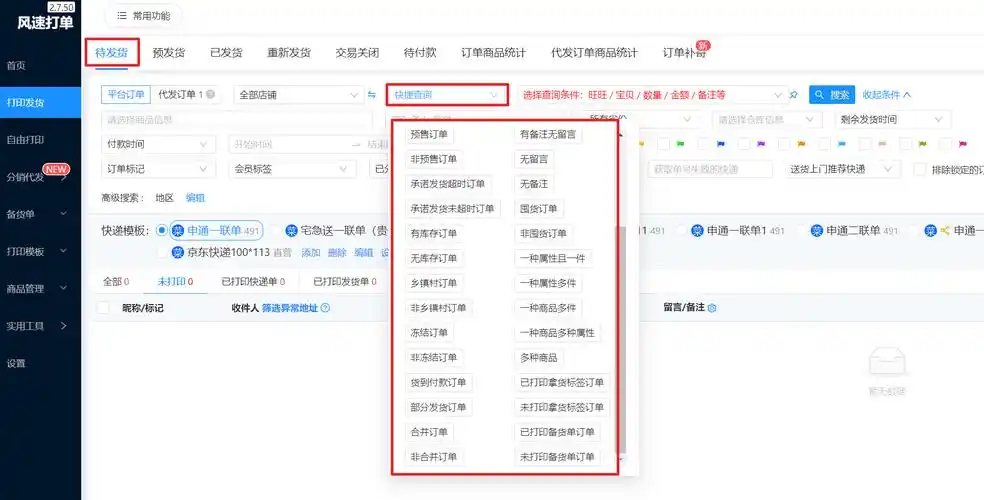Viewport: 984px width, 500px height.
Task: Check the select-all box next to 昵称/标记
Action: point(103,309)
